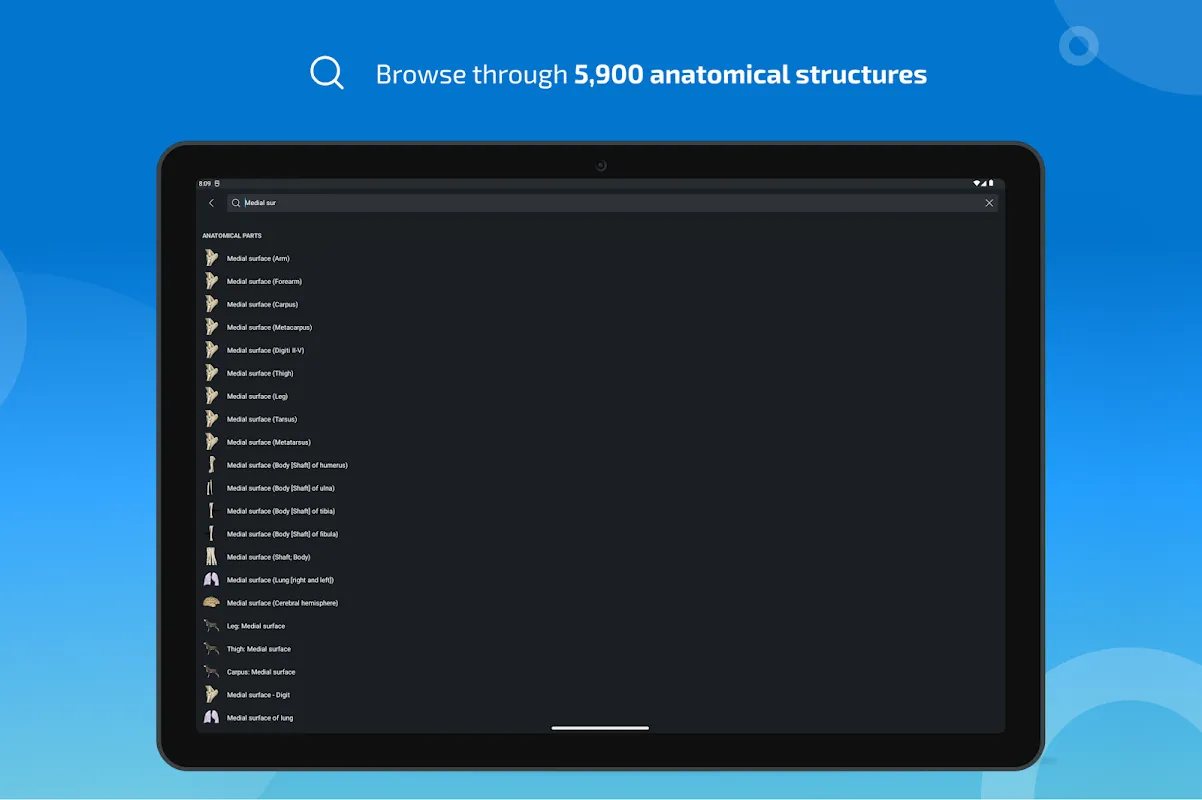The width and height of the screenshot is (1202, 800).
Task: Select 'Medial surface (Forearm)' entry
Action: tap(264, 282)
